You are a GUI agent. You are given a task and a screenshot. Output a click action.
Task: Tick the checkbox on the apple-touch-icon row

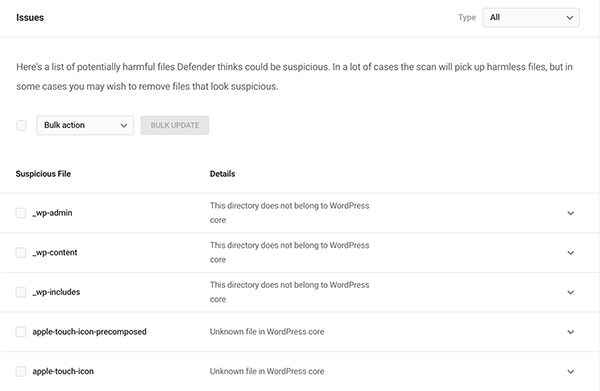coord(21,371)
